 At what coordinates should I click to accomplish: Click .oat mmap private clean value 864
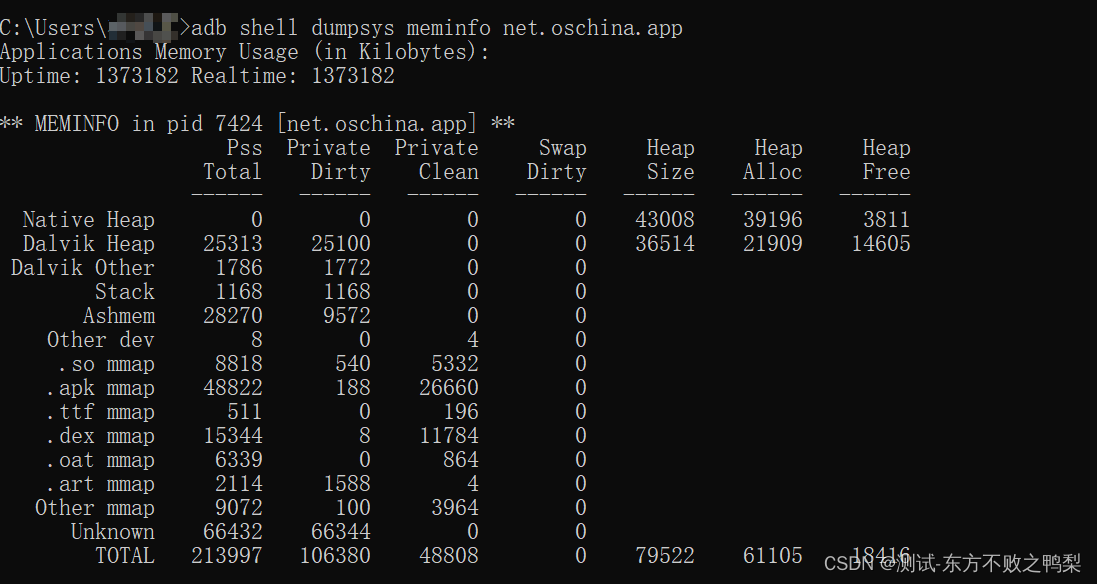461,460
